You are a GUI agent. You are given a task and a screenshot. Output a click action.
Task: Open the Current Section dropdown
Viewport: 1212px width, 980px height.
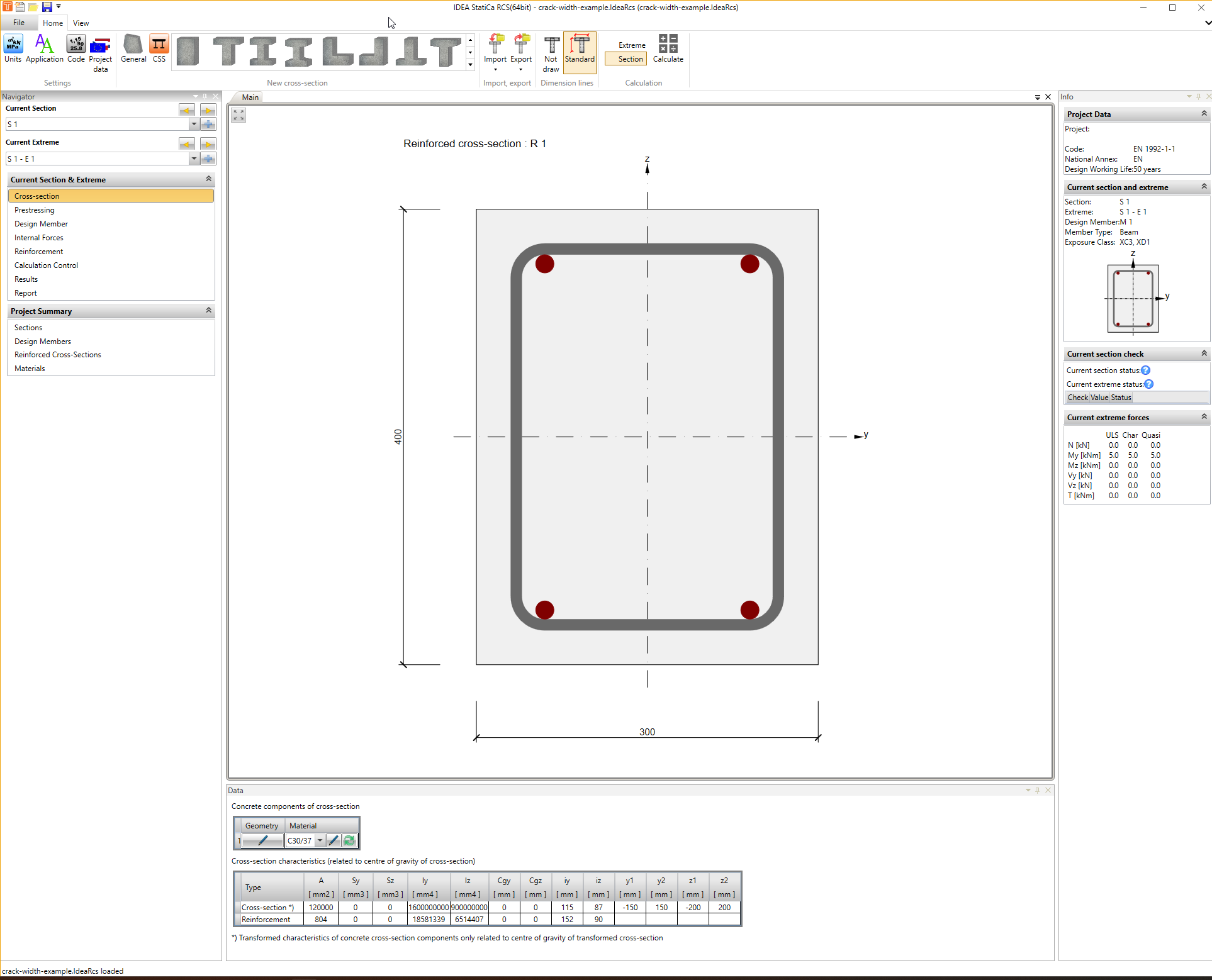click(x=194, y=124)
